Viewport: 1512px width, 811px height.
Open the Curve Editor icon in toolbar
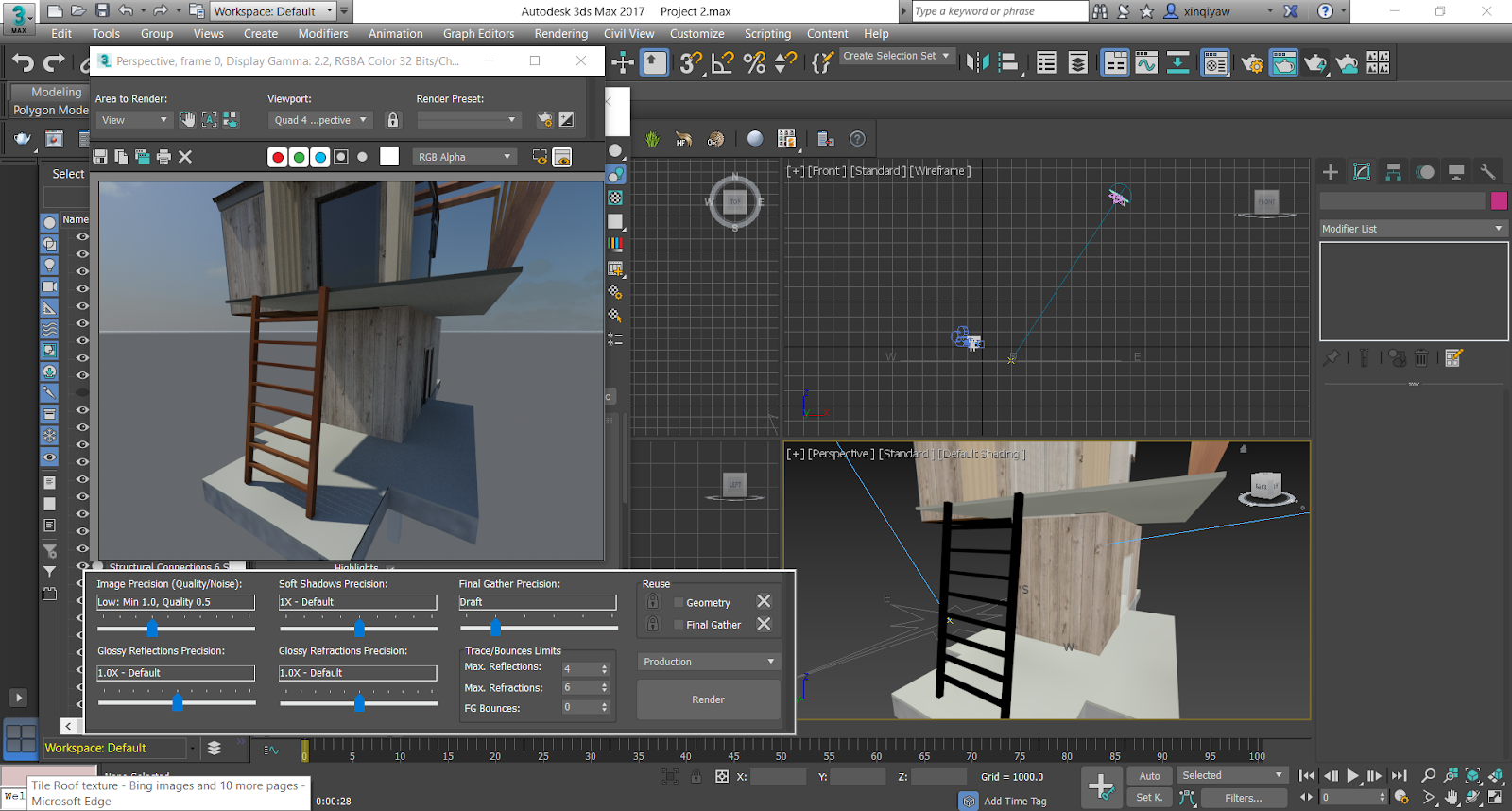(1146, 63)
